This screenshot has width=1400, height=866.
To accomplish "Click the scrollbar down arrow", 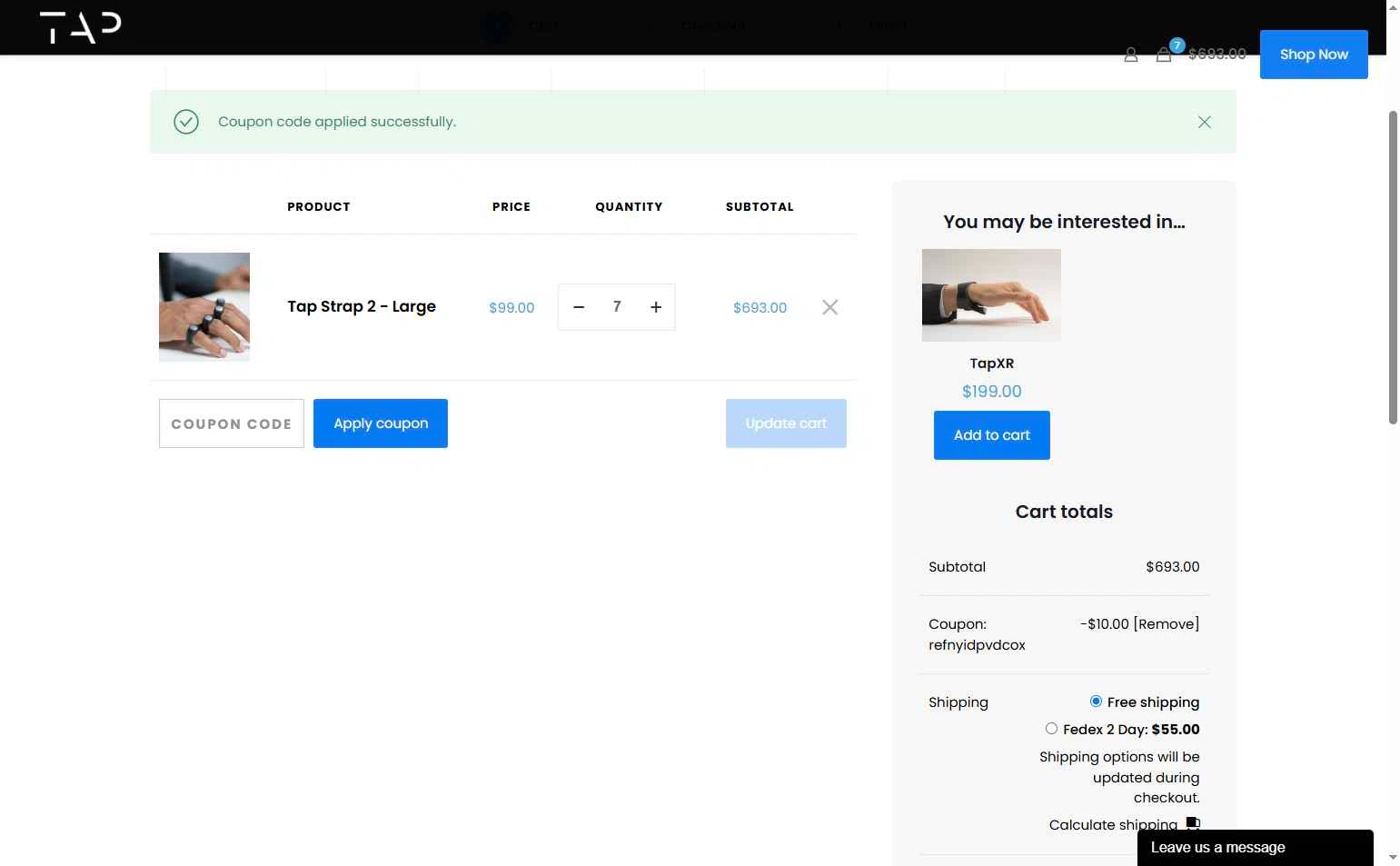I will [1393, 857].
